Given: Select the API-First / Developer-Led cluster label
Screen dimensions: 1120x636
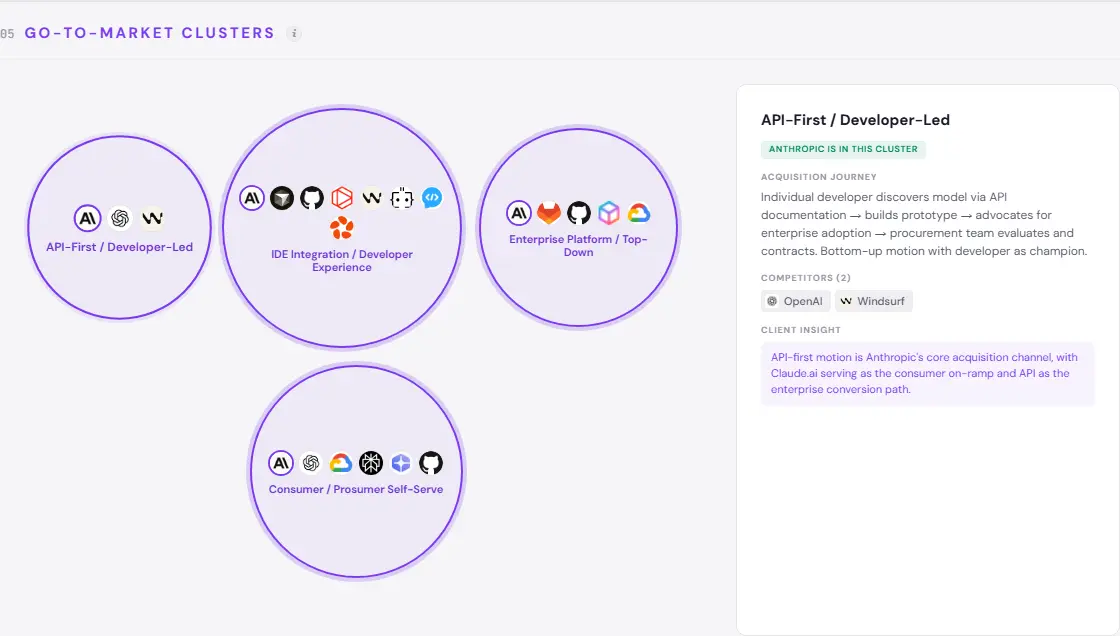Looking at the screenshot, I should coord(119,247).
